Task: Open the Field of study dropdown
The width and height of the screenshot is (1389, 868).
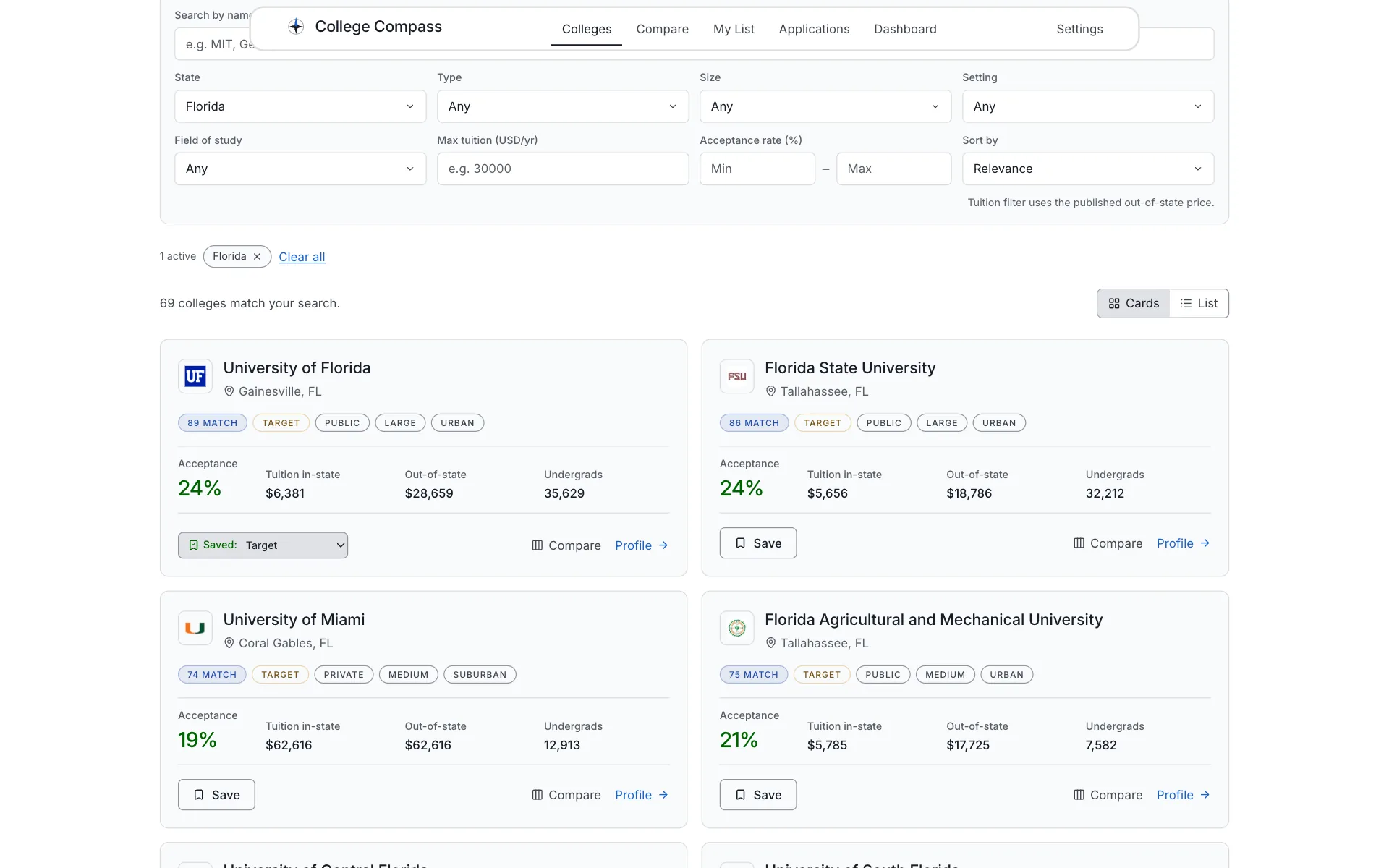Action: (x=300, y=169)
